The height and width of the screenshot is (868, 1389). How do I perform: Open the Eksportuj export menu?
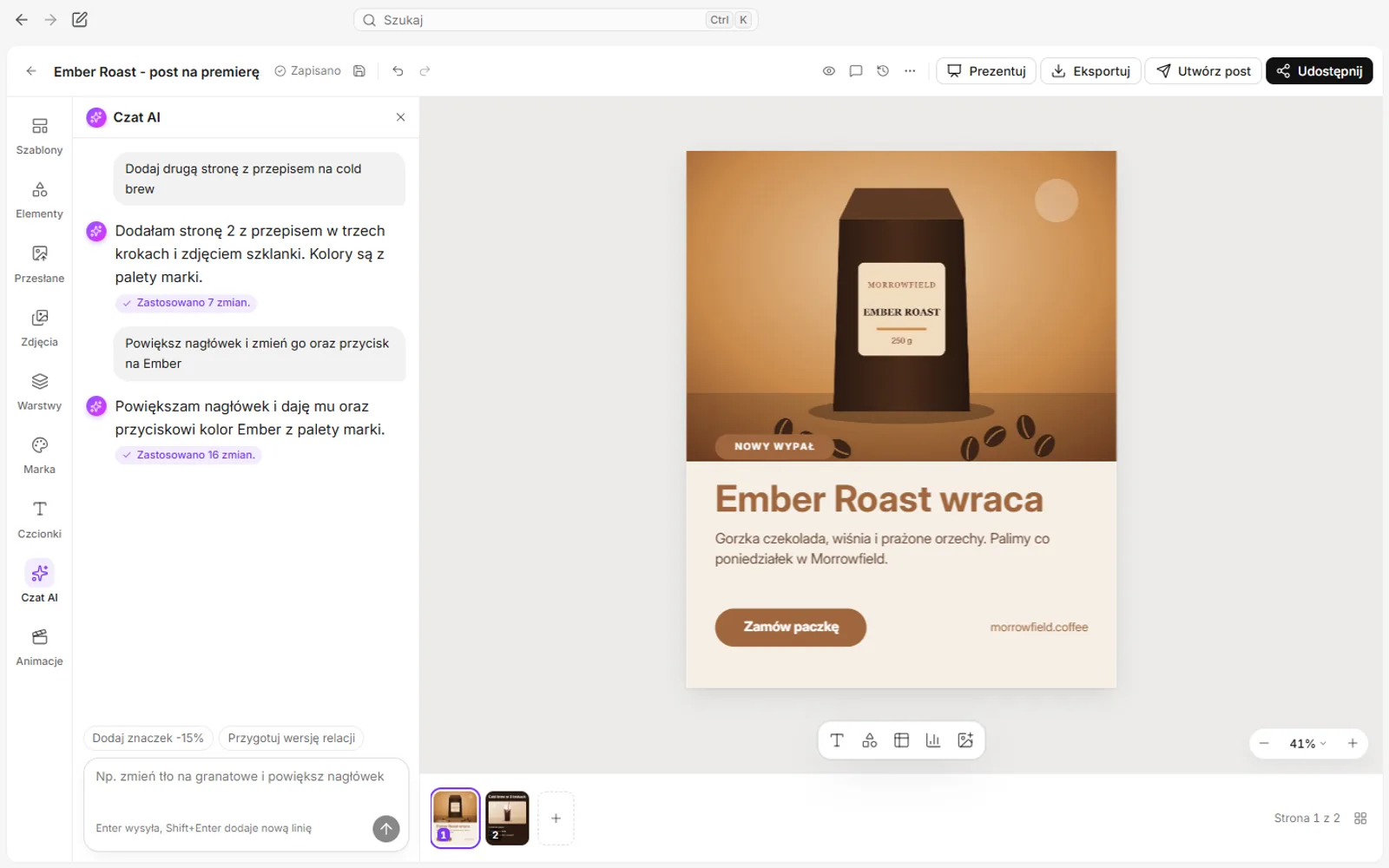(x=1091, y=71)
